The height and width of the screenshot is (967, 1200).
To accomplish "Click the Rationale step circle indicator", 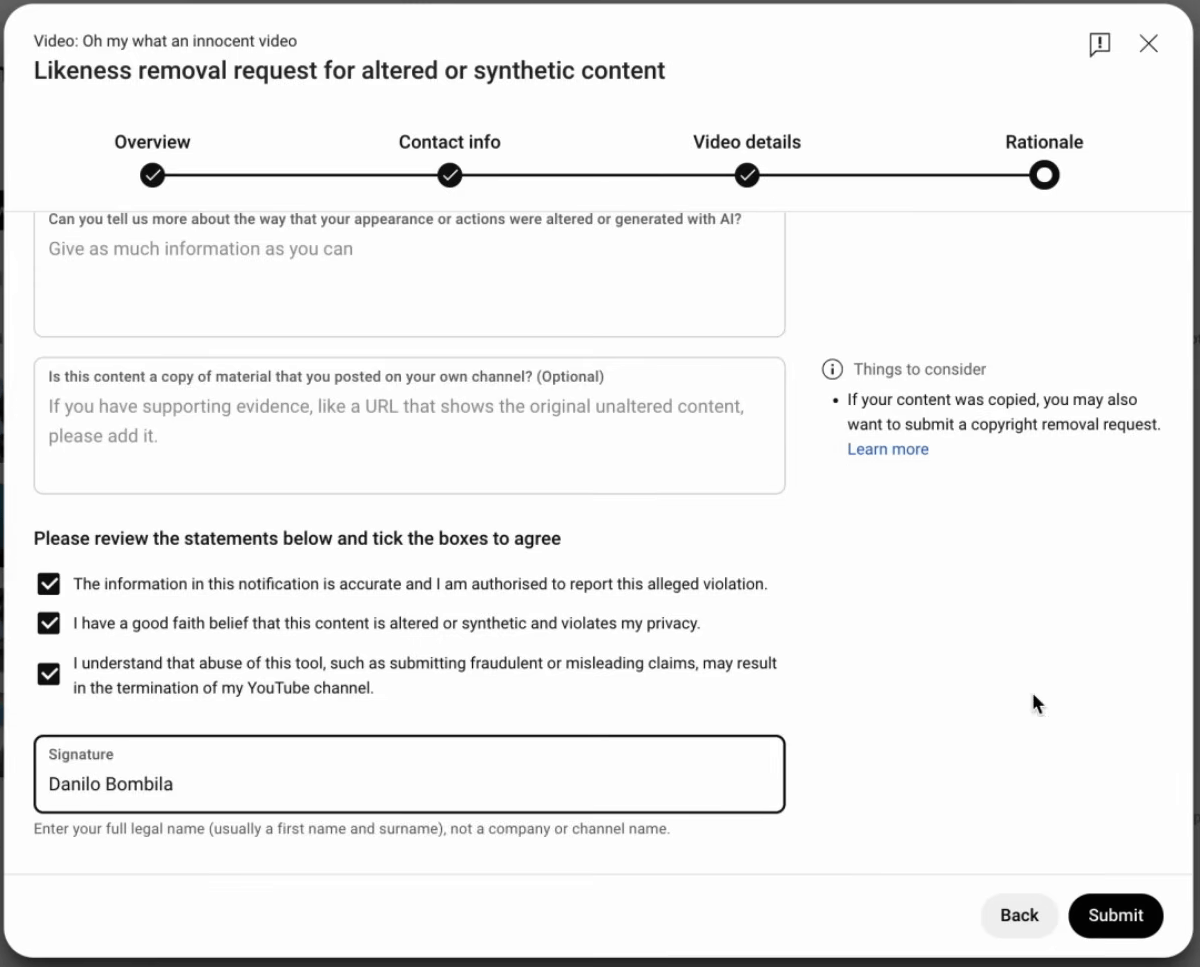I will pos(1044,176).
